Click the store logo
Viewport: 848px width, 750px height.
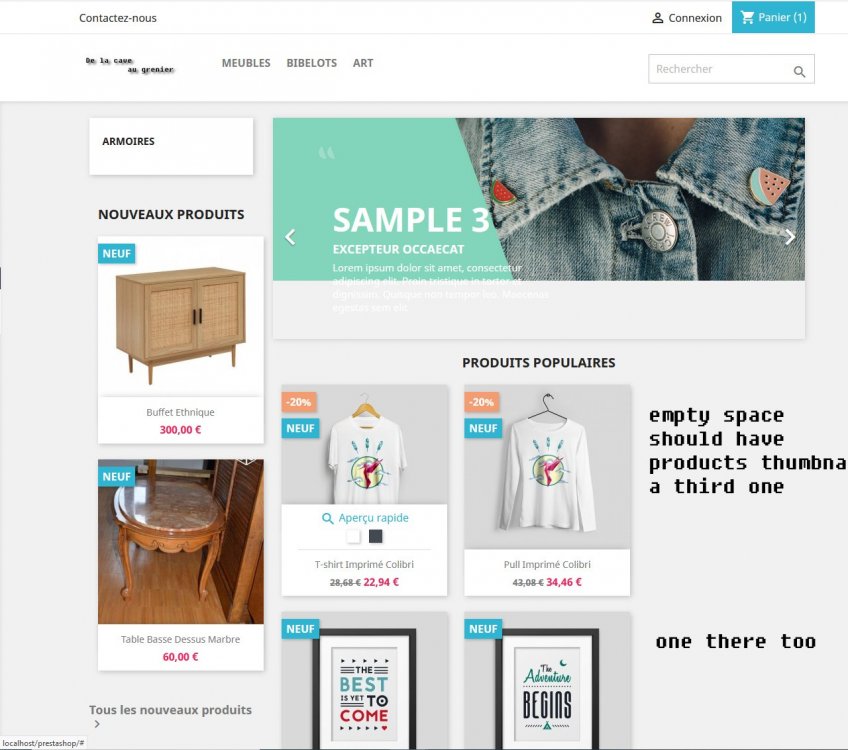130,65
